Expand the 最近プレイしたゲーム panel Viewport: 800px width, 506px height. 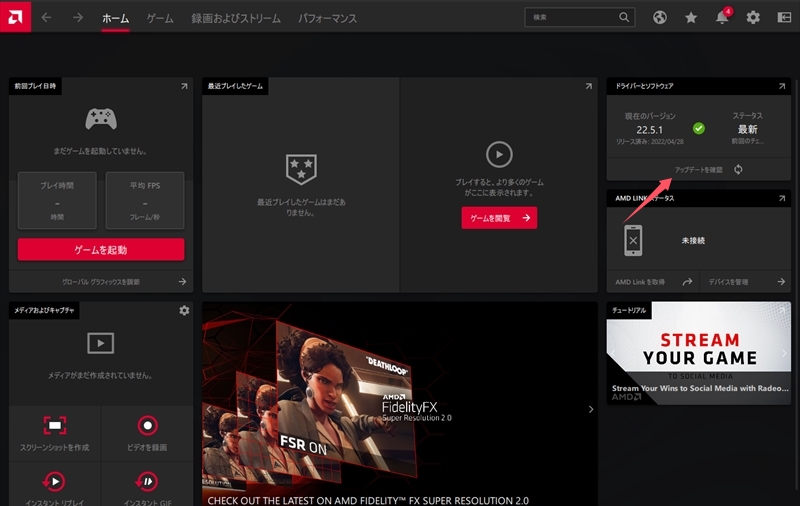click(x=589, y=86)
